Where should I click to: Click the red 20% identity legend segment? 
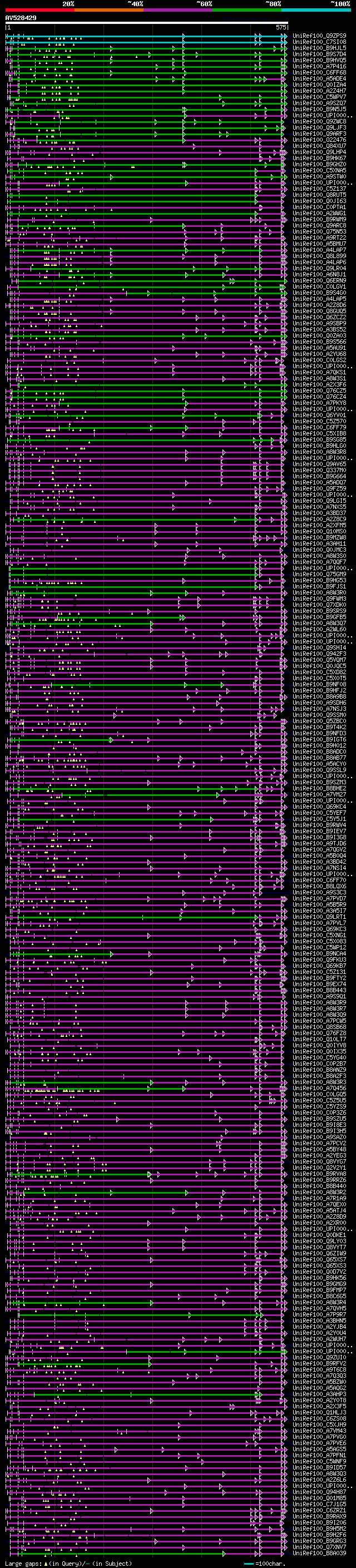[39, 10]
